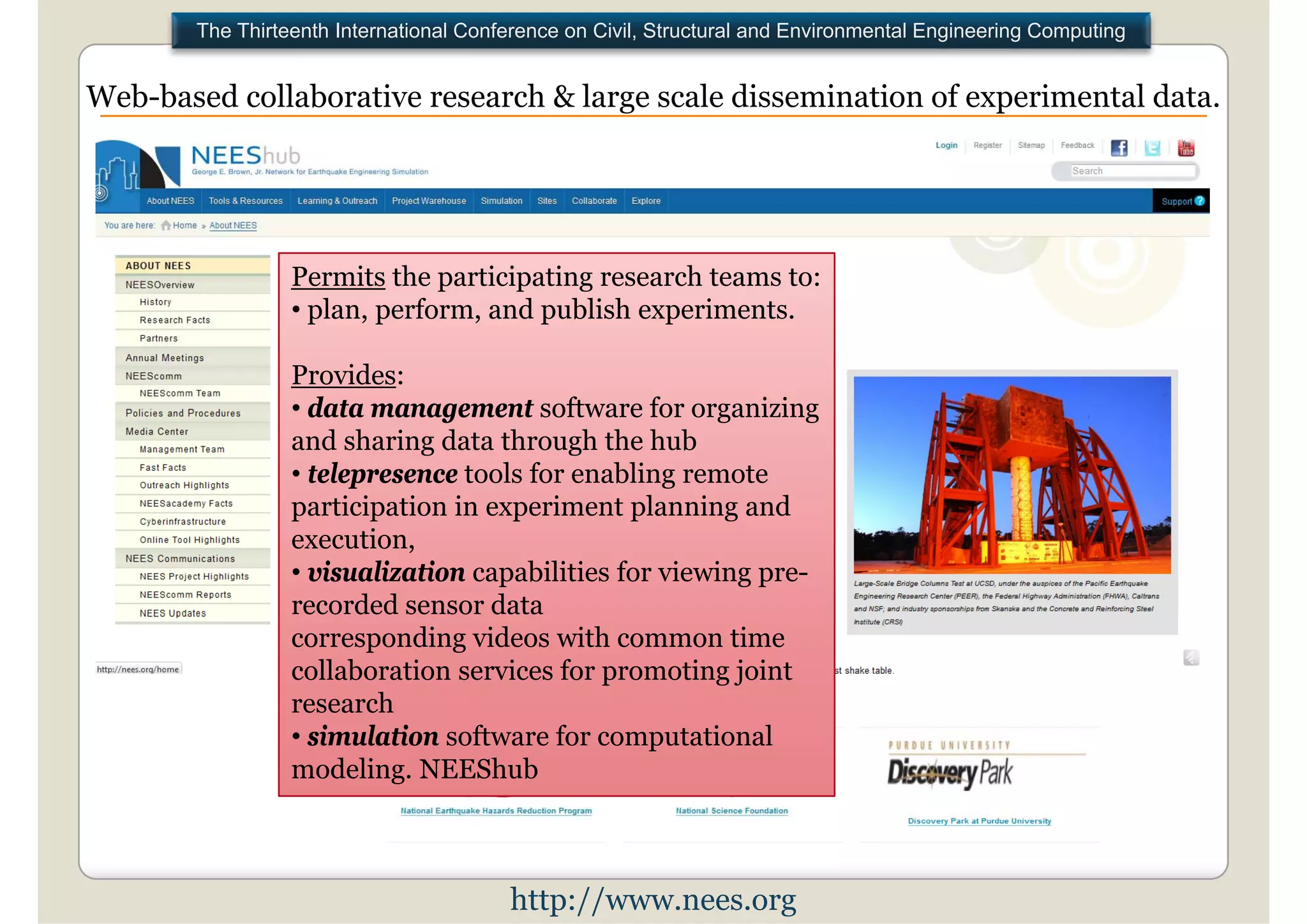Image resolution: width=1307 pixels, height=924 pixels.
Task: Open the About NEES menu
Action: 170,201
